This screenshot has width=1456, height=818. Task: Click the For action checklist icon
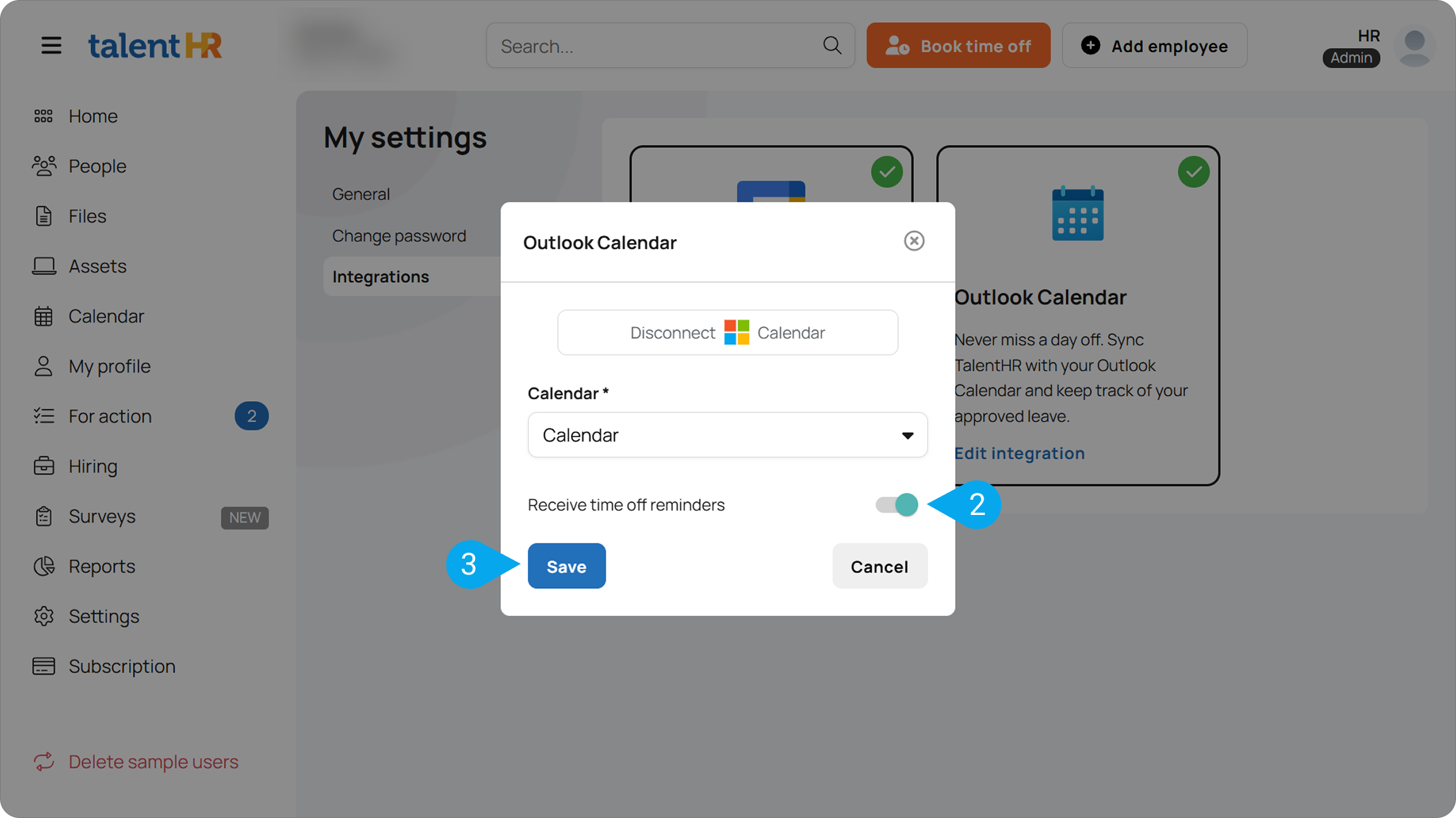pos(44,416)
